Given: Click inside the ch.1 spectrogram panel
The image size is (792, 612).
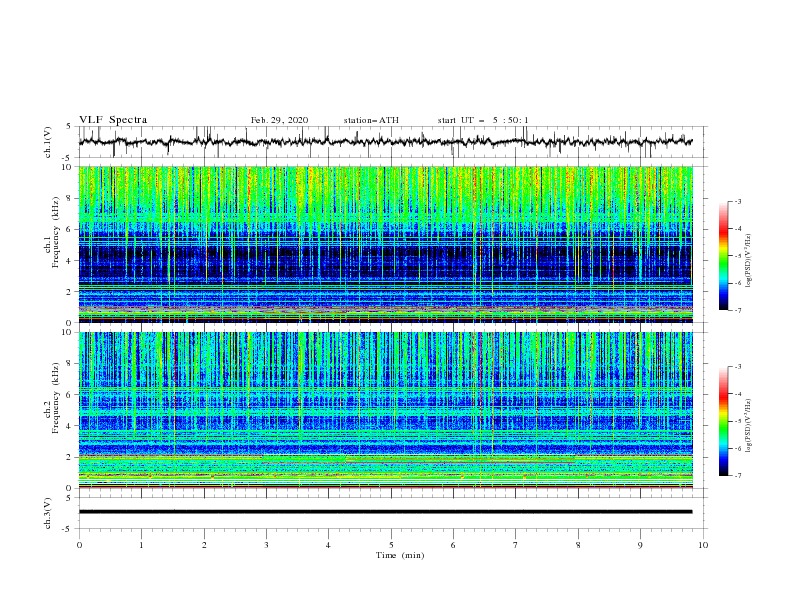Looking at the screenshot, I should pyautogui.click(x=385, y=244).
